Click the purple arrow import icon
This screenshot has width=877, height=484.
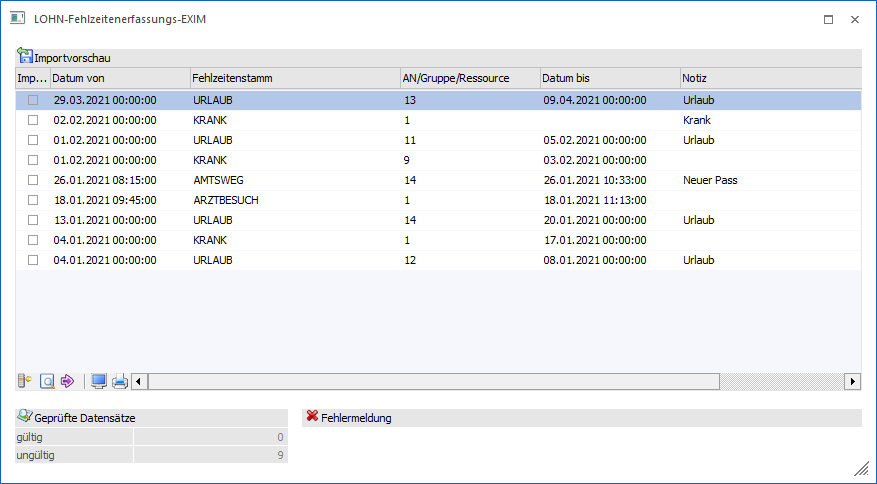tap(67, 382)
